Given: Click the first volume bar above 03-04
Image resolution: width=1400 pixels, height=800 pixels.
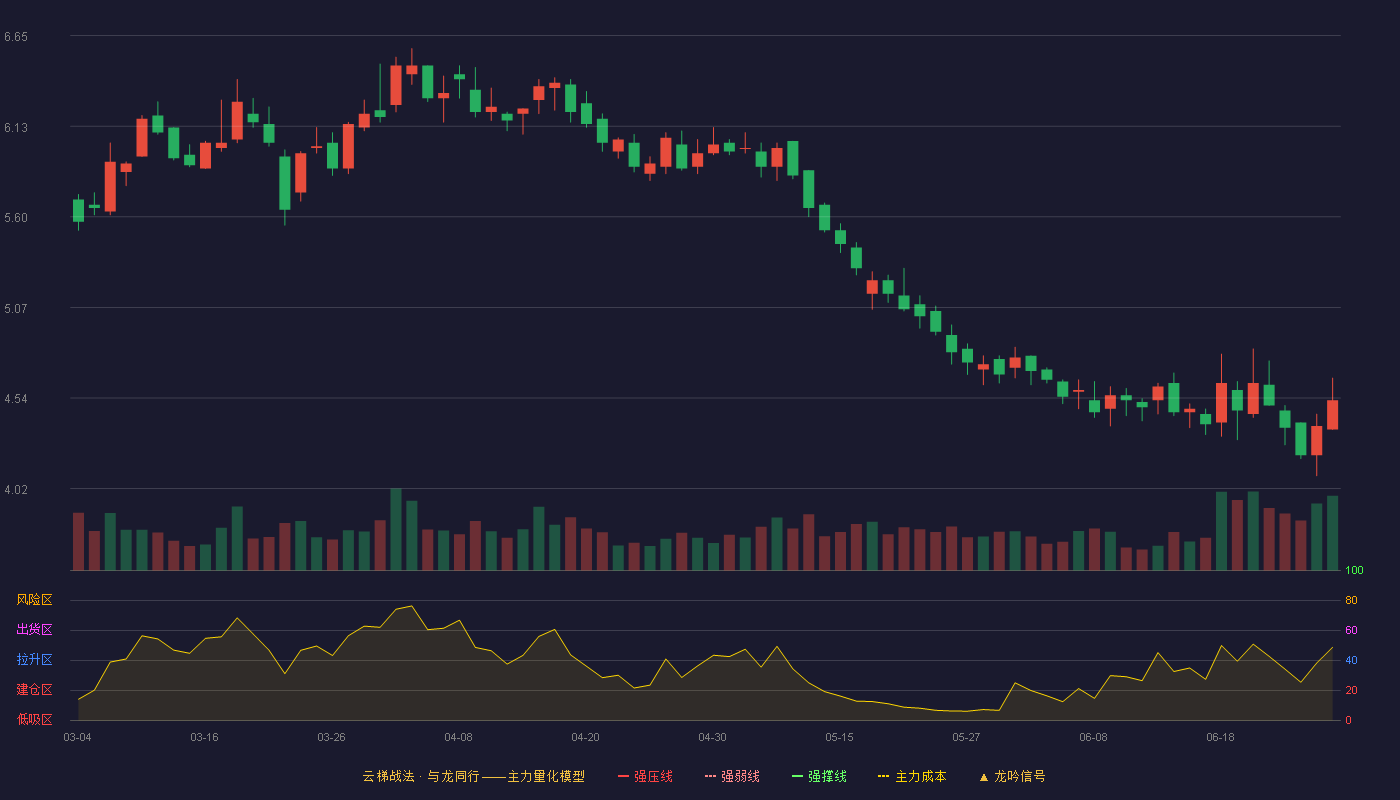Looking at the screenshot, I should coord(78,541).
